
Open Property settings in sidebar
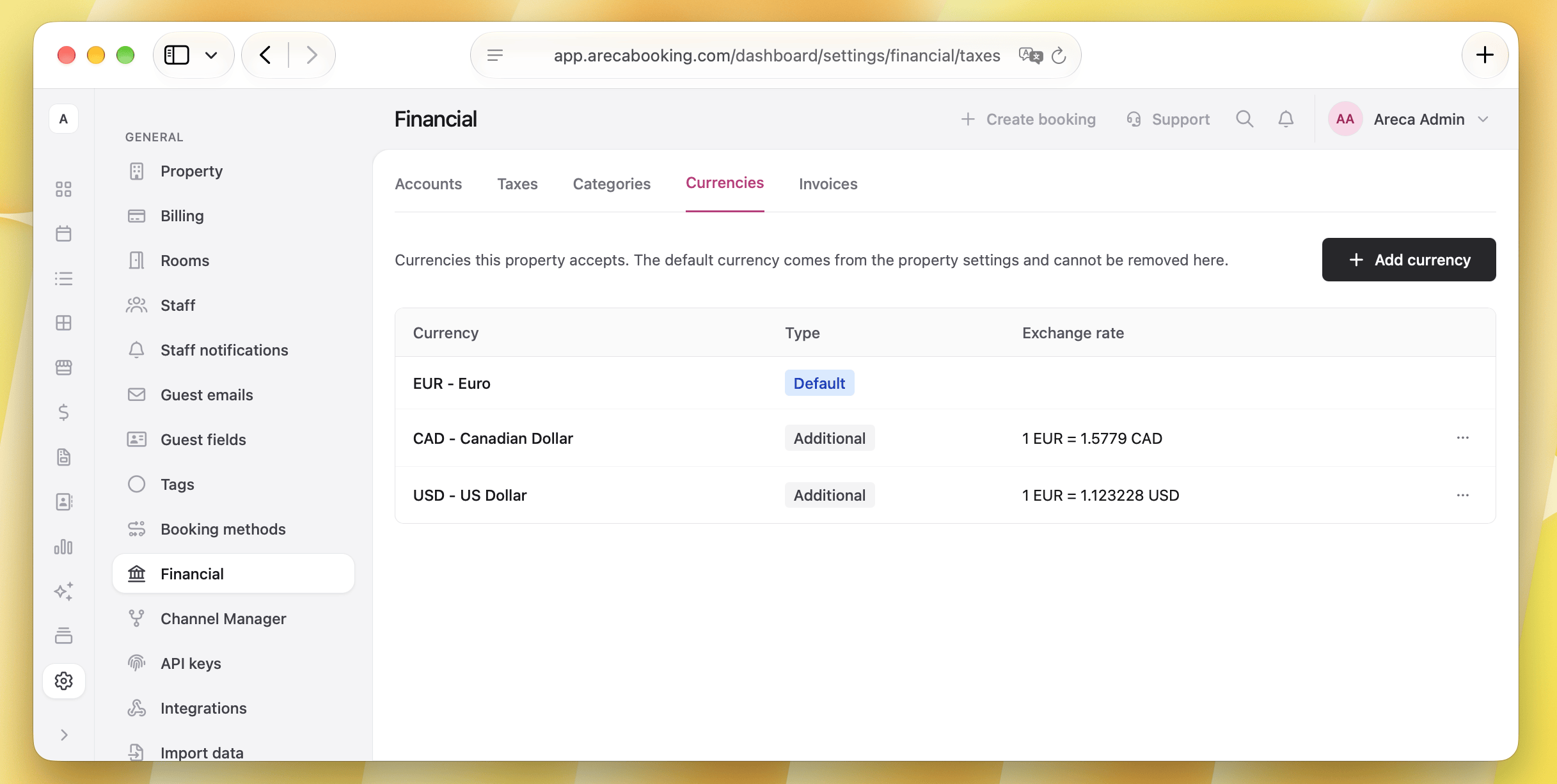click(233, 171)
